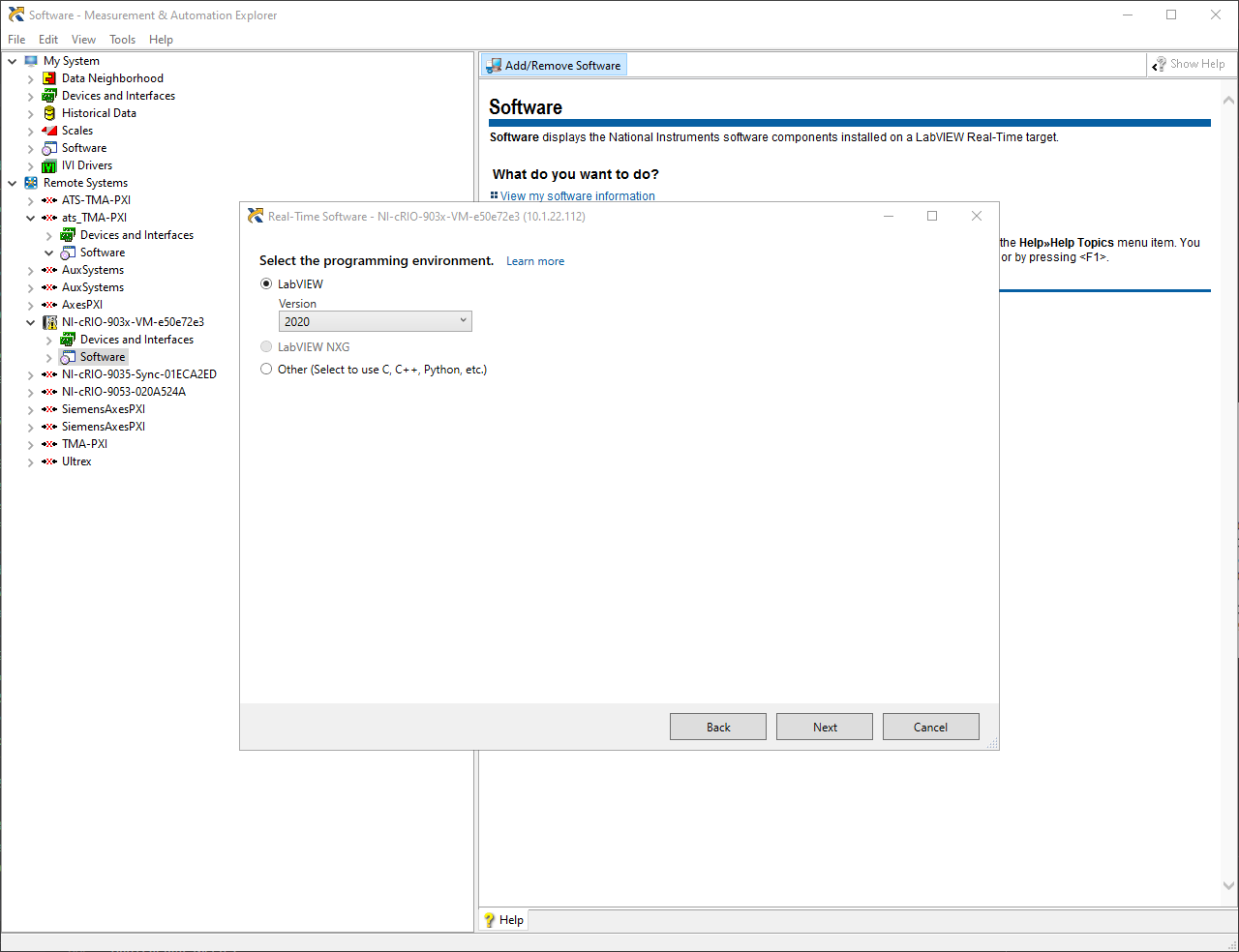Select the LabVIEW NXG radio button

[x=266, y=346]
